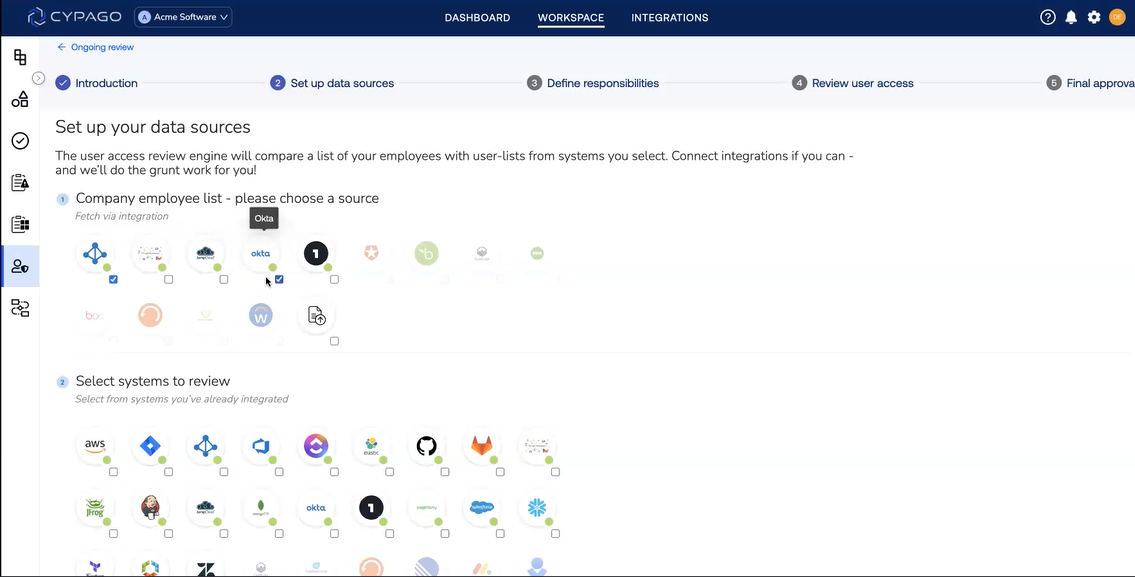Image resolution: width=1135 pixels, height=577 pixels.
Task: Switch to the Dashboard tab
Action: 477,18
